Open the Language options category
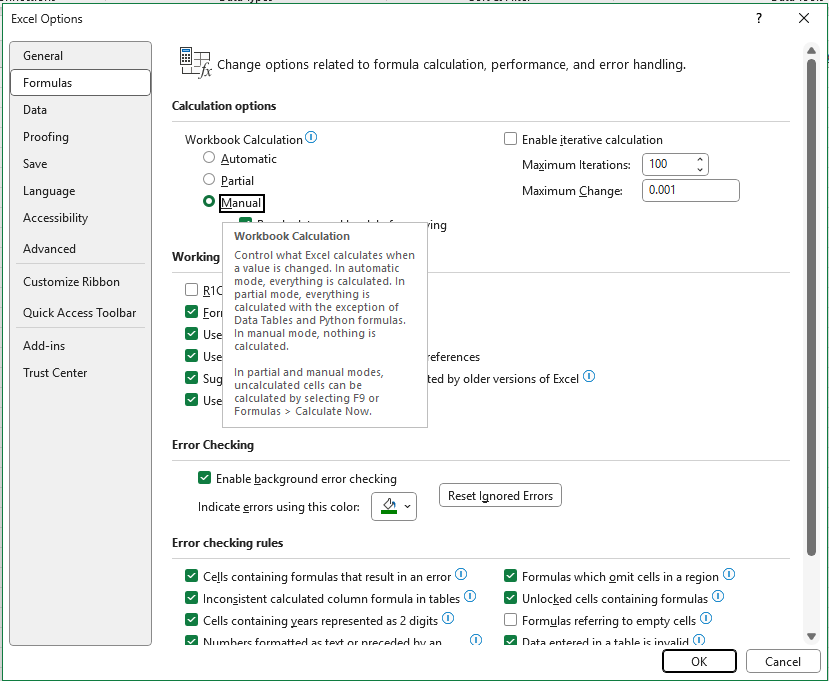Image resolution: width=829 pixels, height=681 pixels. pyautogui.click(x=80, y=191)
